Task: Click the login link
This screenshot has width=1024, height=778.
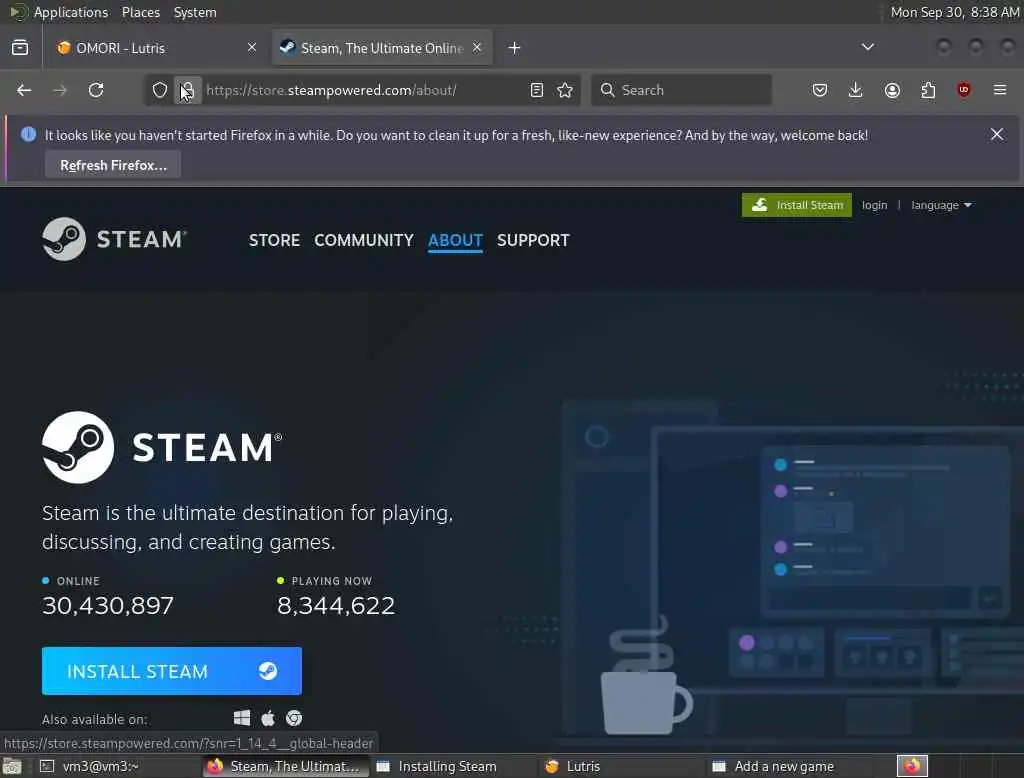Action: (x=874, y=205)
